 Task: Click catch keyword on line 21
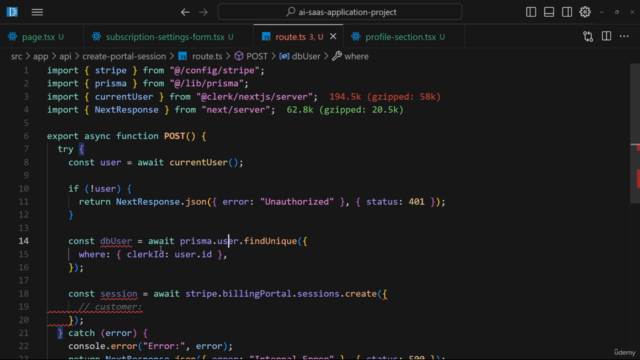[x=81, y=333]
